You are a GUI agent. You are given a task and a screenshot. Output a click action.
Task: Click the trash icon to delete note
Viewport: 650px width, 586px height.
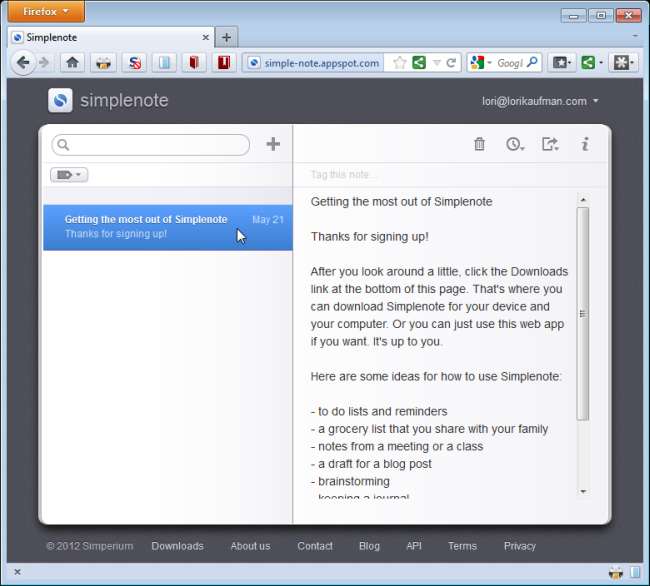click(479, 144)
